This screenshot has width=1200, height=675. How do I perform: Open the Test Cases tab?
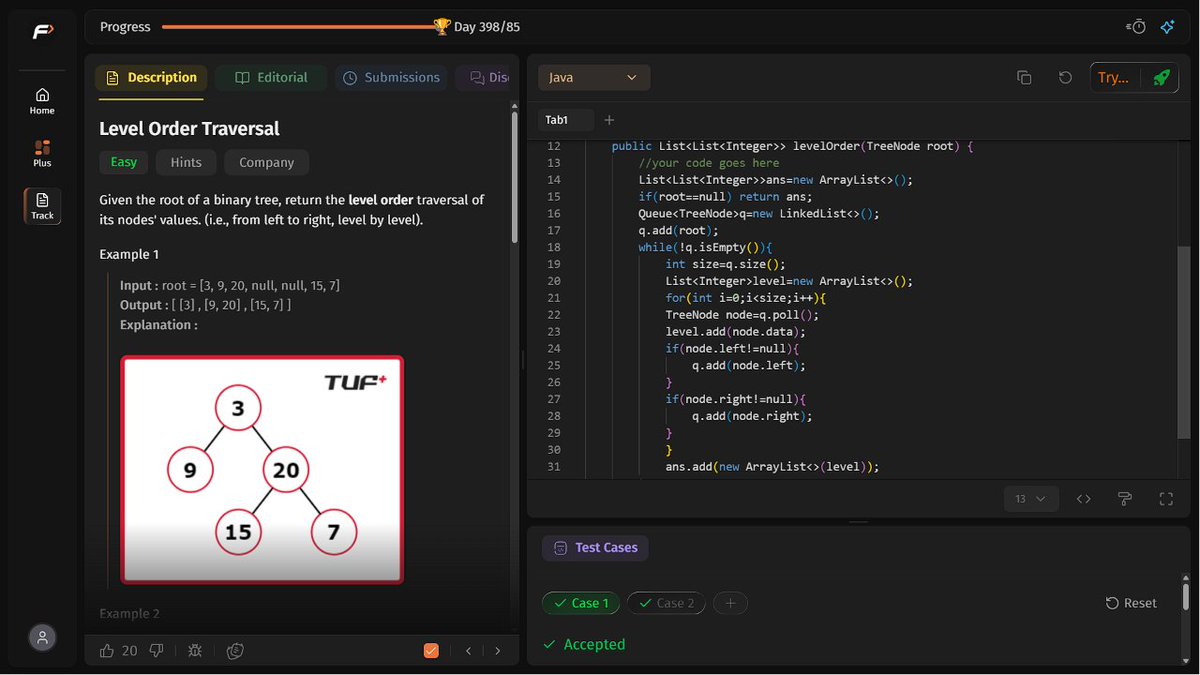pyautogui.click(x=596, y=548)
